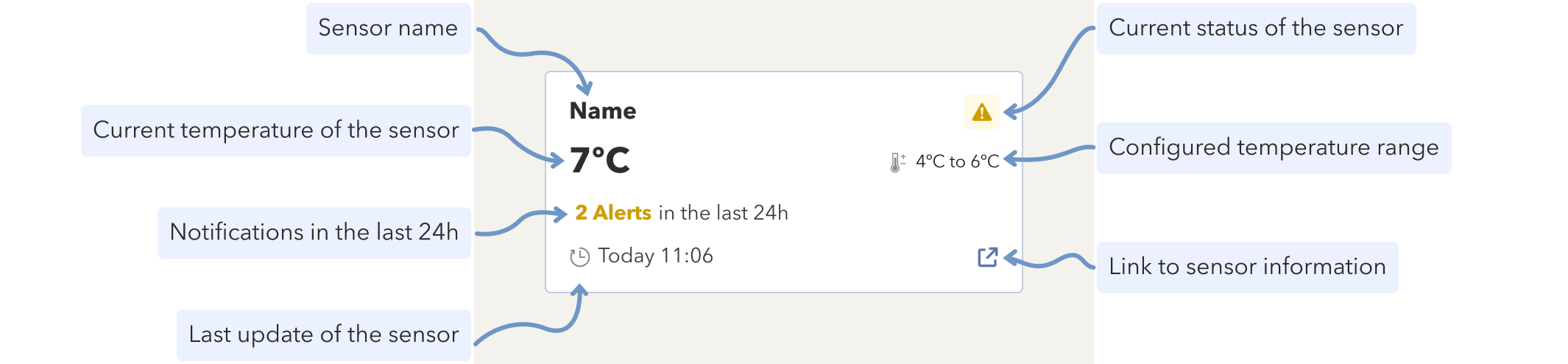Select the "Configured temperature range" label
The height and width of the screenshot is (364, 1568).
[x=1273, y=147]
